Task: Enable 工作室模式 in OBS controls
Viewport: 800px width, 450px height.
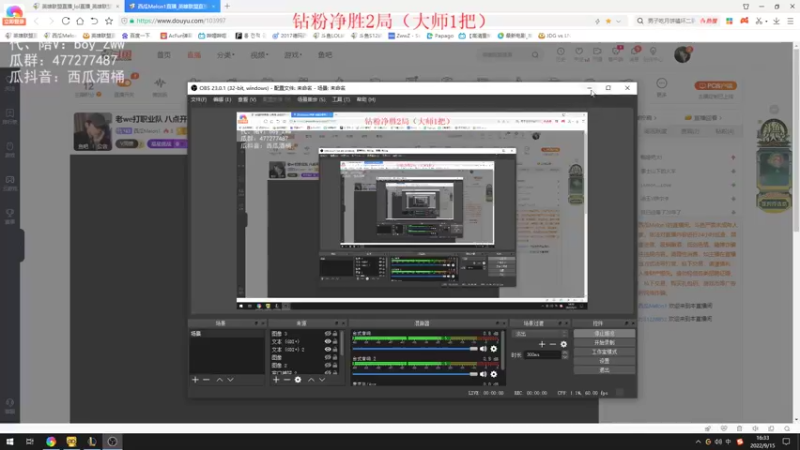Action: pyautogui.click(x=605, y=352)
